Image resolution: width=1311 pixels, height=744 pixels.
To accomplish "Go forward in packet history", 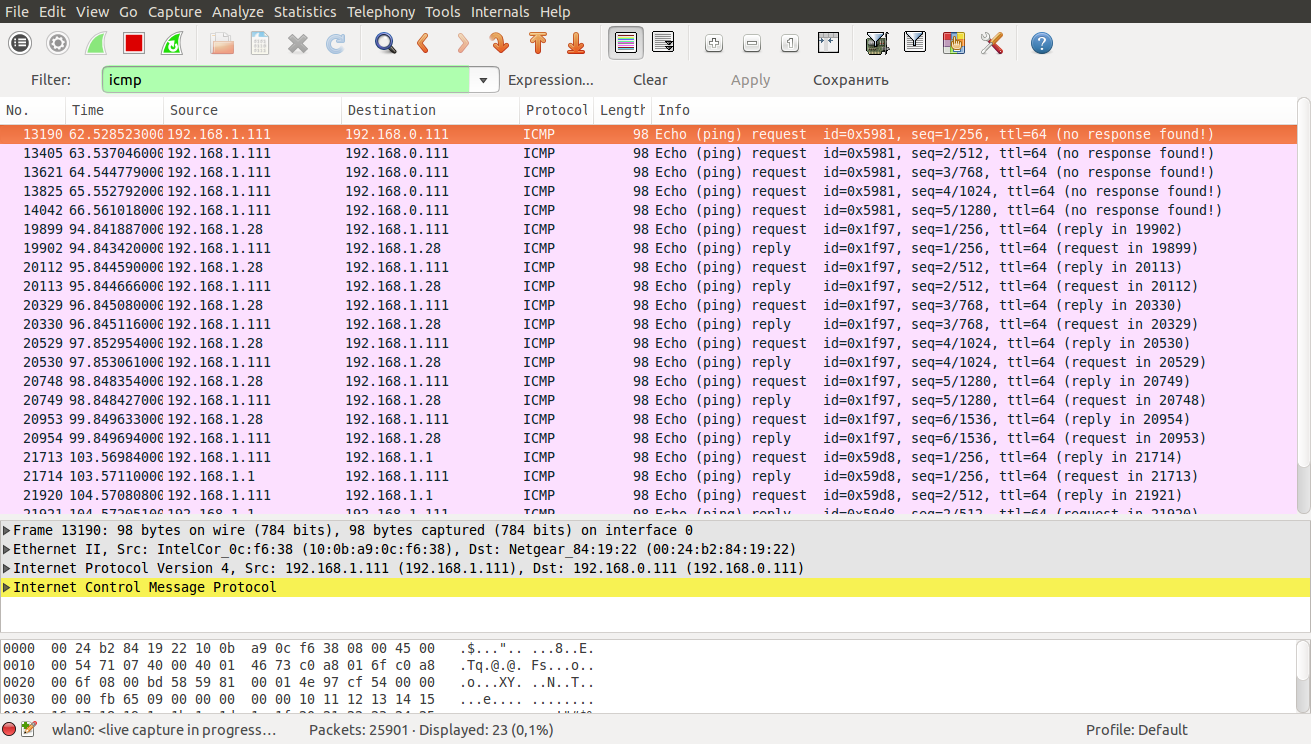I will 461,43.
